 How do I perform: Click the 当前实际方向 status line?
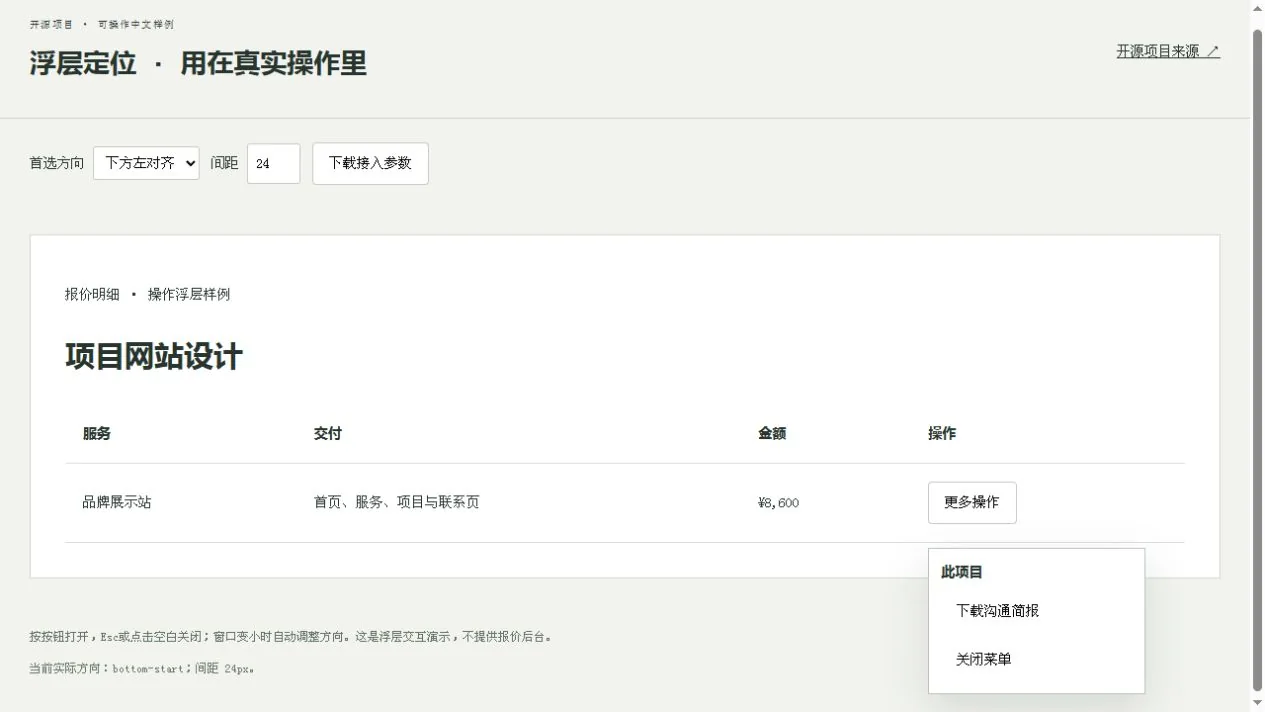142,668
